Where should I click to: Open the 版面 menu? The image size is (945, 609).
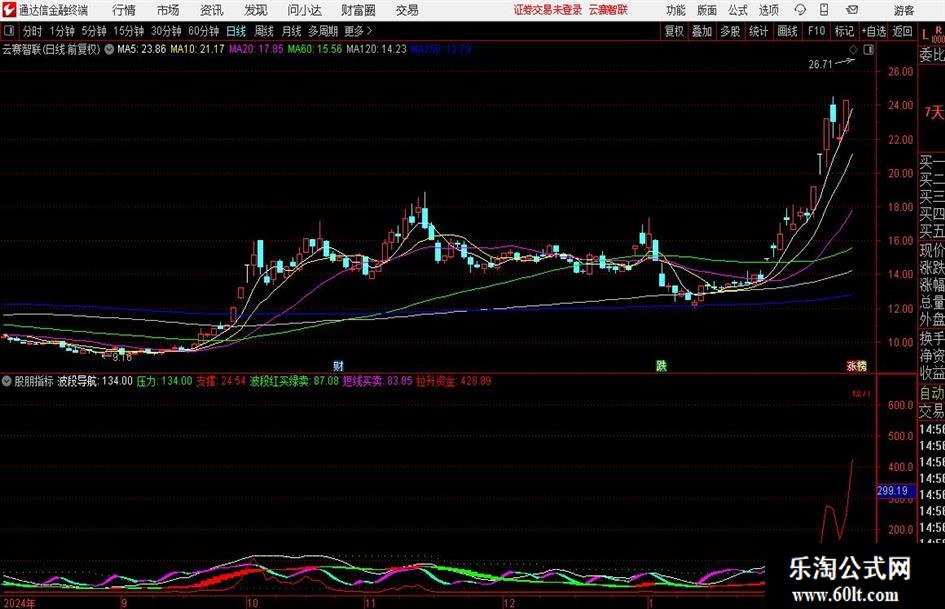pyautogui.click(x=707, y=10)
